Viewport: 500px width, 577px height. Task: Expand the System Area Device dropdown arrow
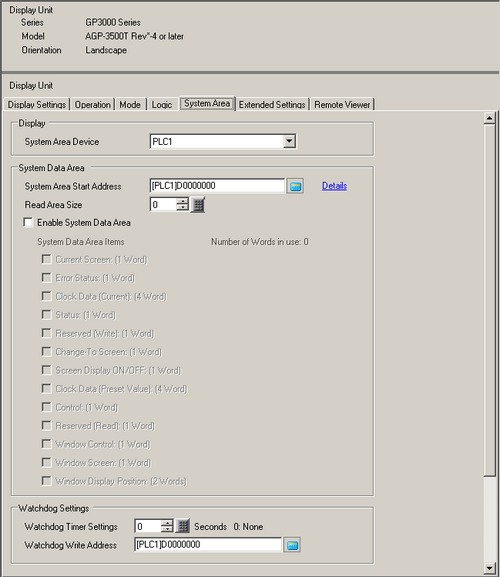(290, 141)
